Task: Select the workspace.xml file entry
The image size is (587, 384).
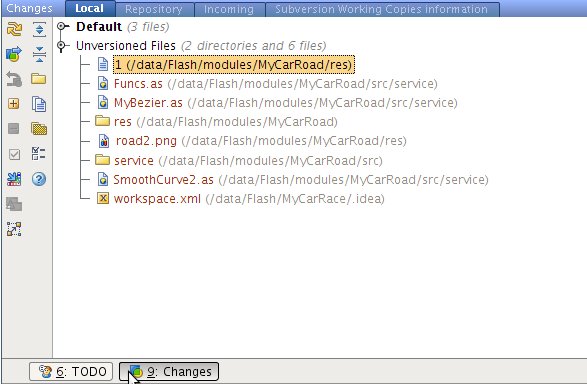Action: pyautogui.click(x=157, y=198)
